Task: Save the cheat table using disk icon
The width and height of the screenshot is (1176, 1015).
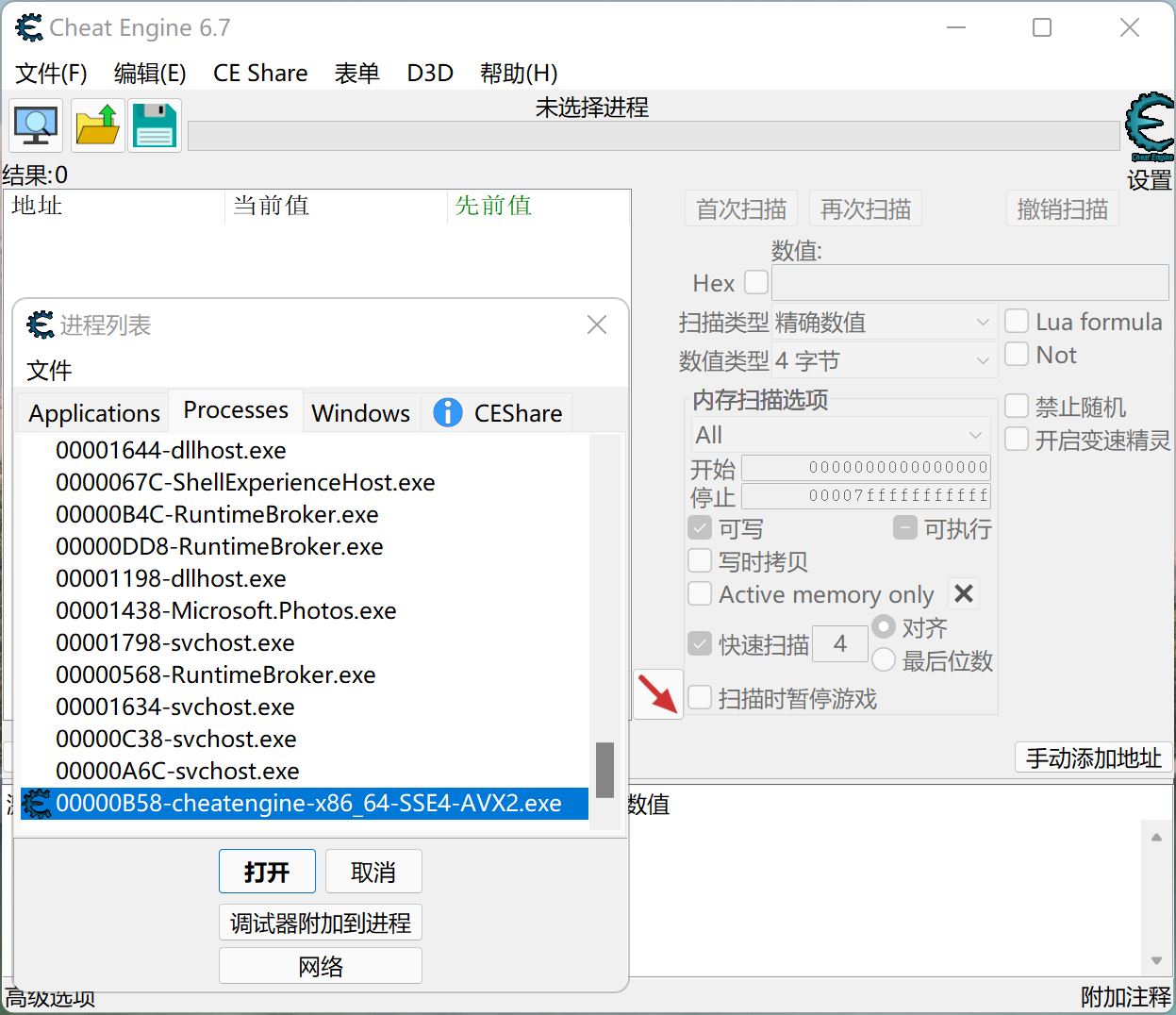Action: 154,124
